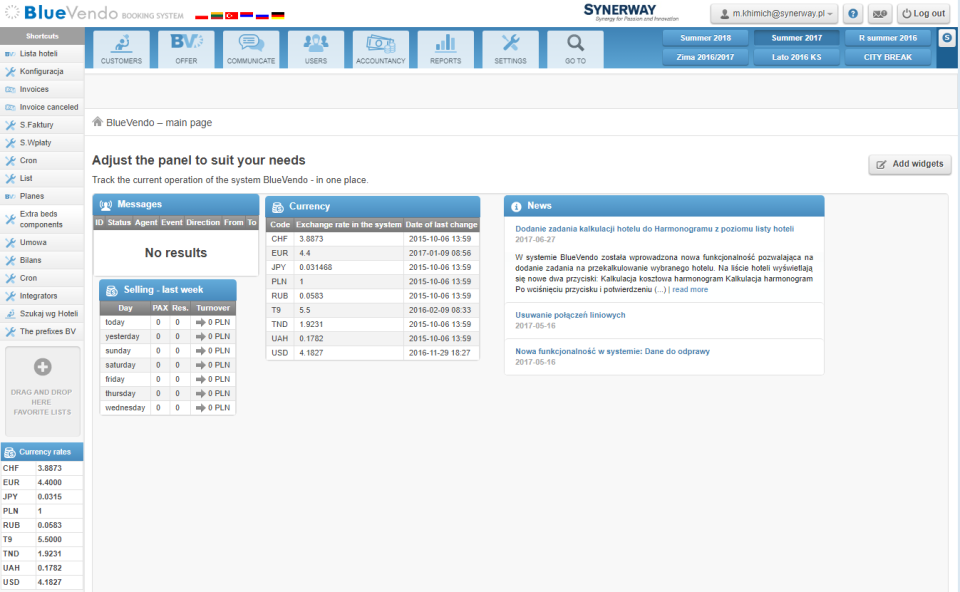
Task: Open the read more news link
Action: [x=690, y=290]
